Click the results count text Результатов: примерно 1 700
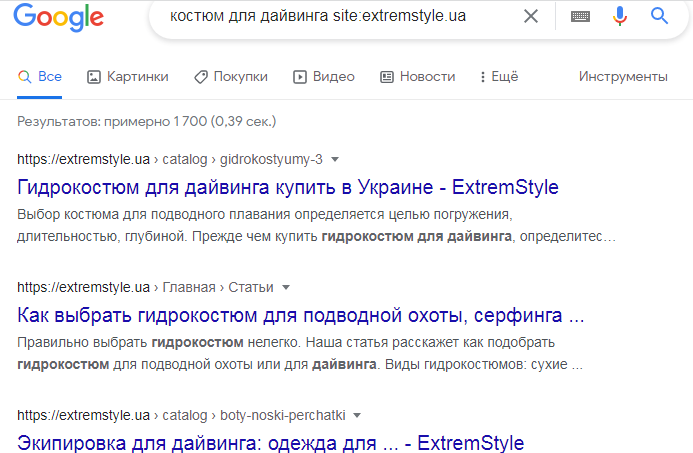 (x=146, y=122)
